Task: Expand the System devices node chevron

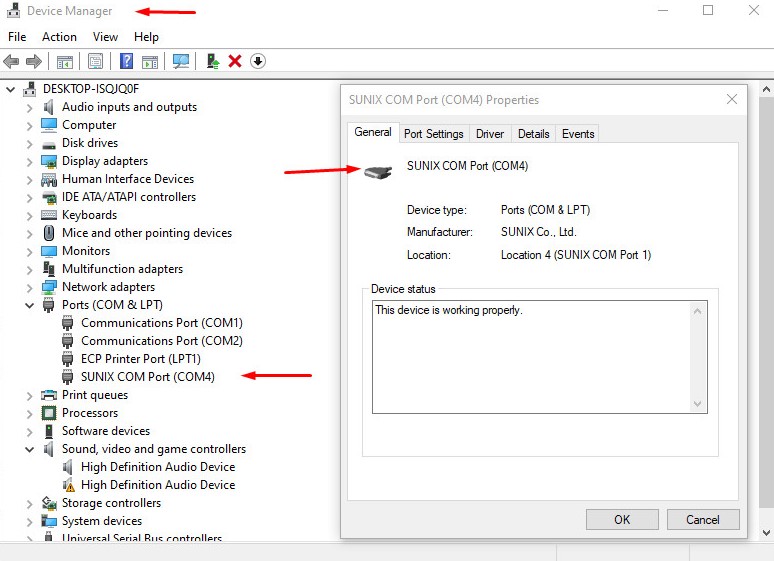Action: point(30,522)
